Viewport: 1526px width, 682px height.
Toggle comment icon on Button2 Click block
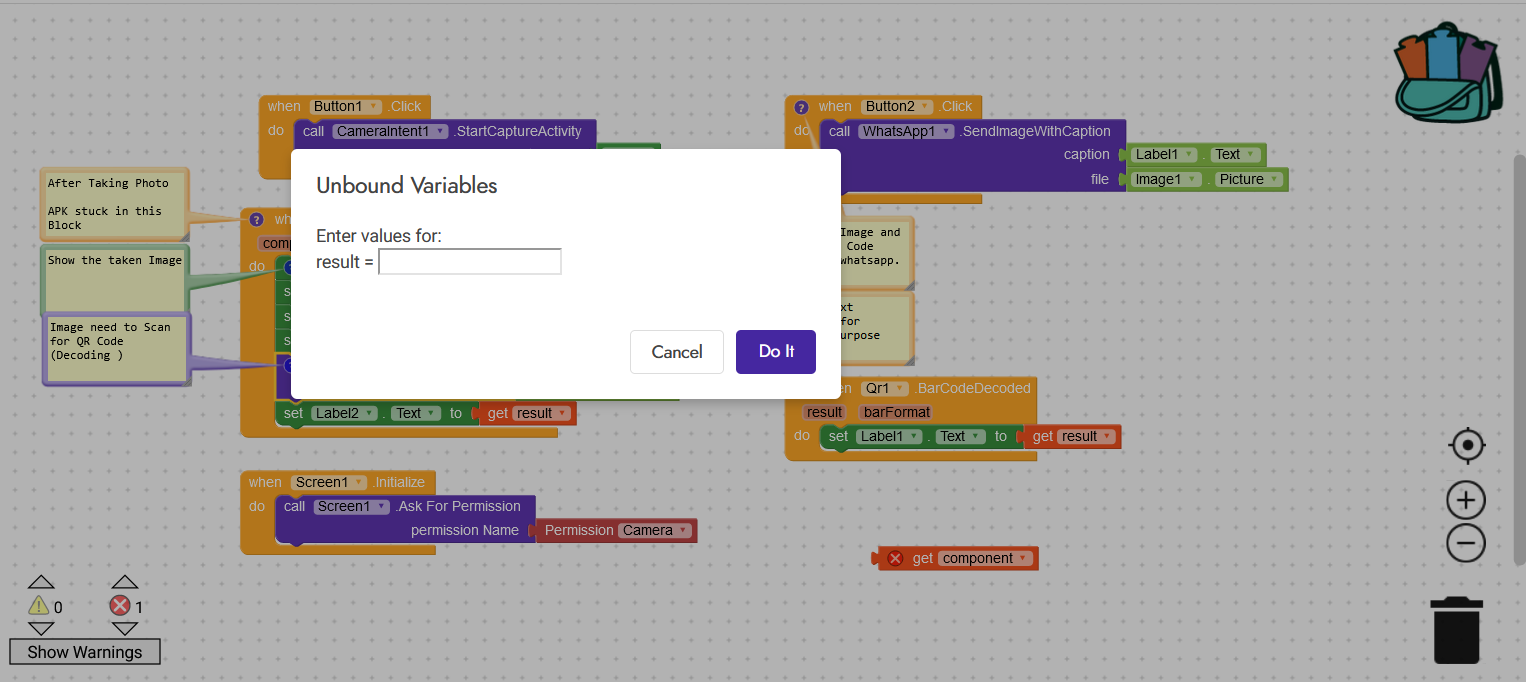[x=801, y=107]
